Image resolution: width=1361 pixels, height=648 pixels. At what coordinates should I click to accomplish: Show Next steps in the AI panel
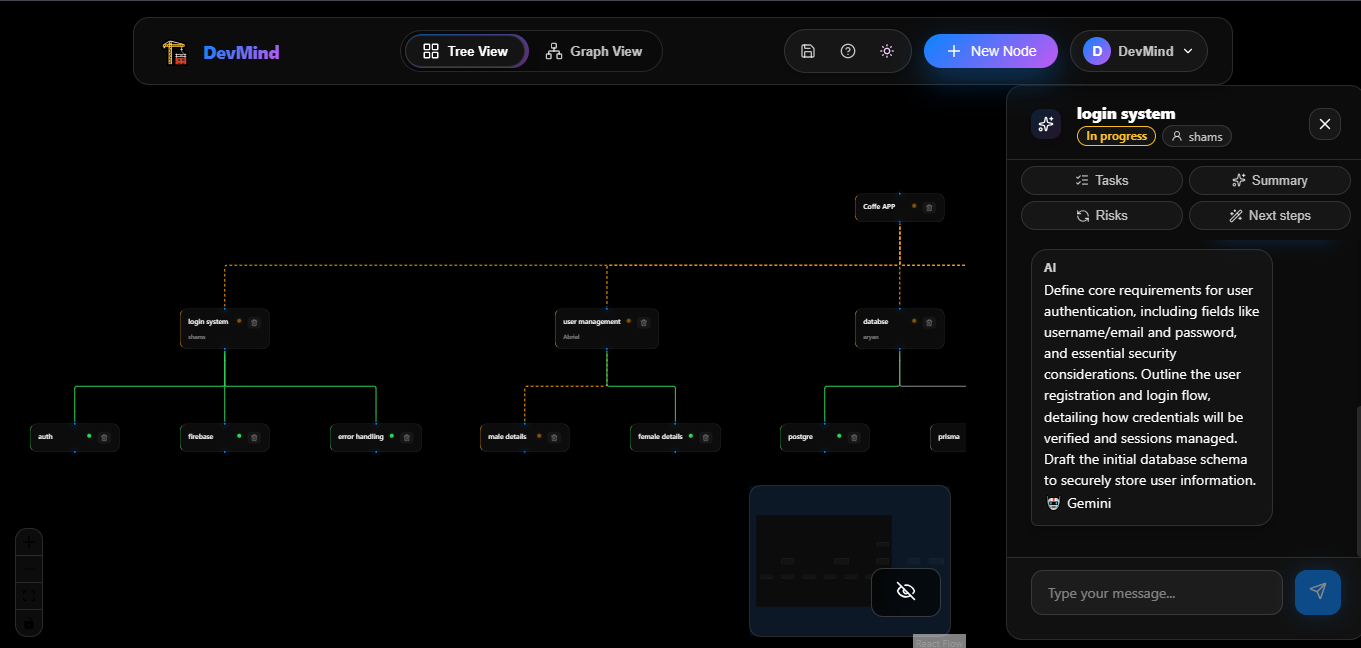[1270, 215]
